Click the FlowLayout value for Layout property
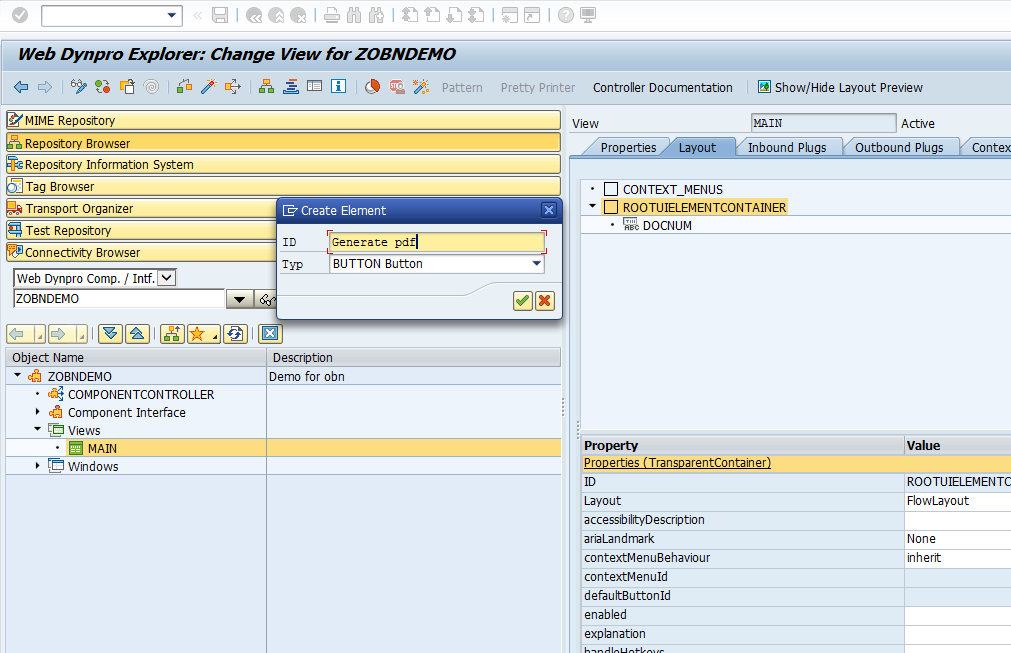 coord(937,501)
